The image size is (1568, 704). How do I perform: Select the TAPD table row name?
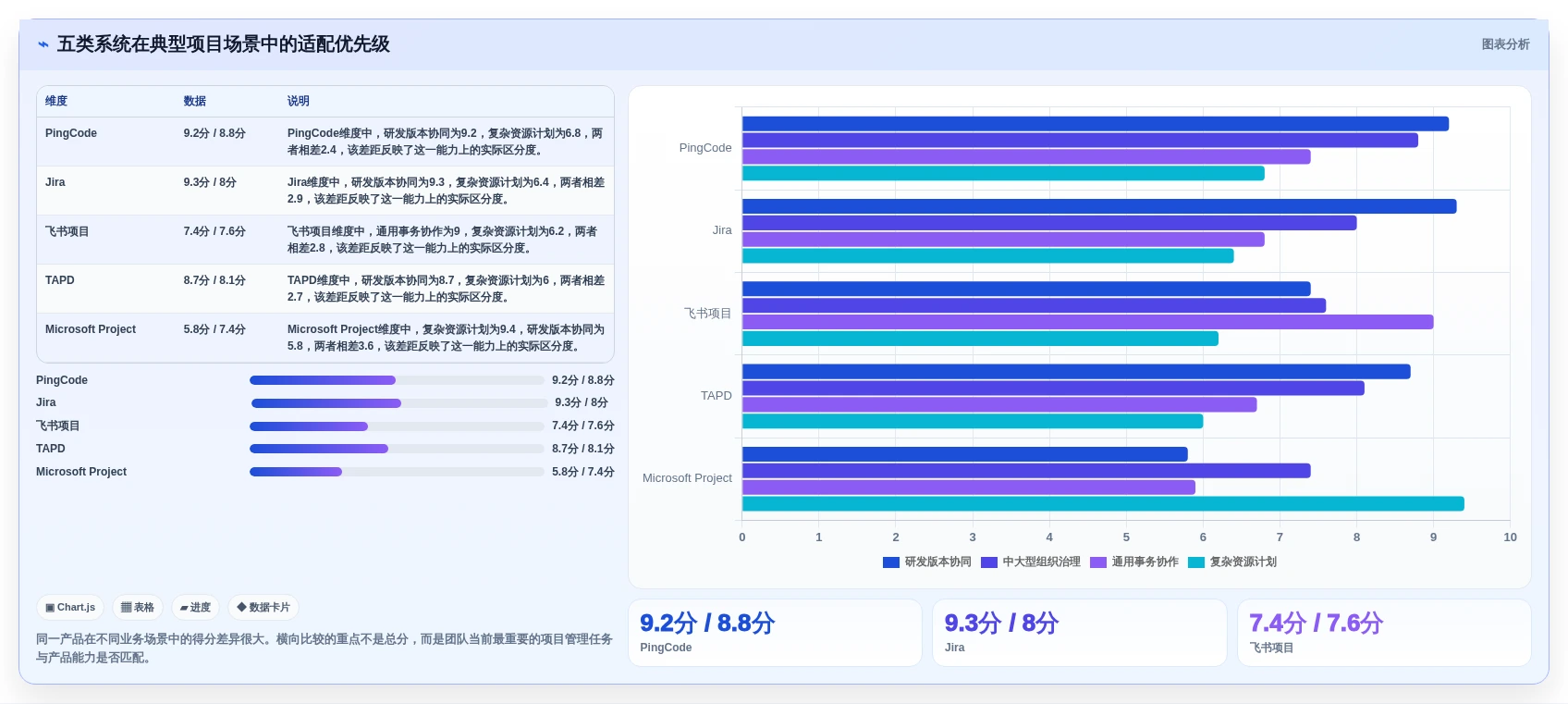60,280
